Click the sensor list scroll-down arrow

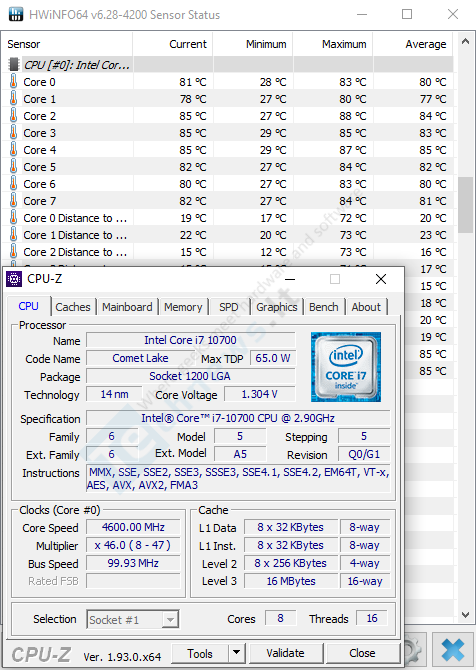coord(465,615)
